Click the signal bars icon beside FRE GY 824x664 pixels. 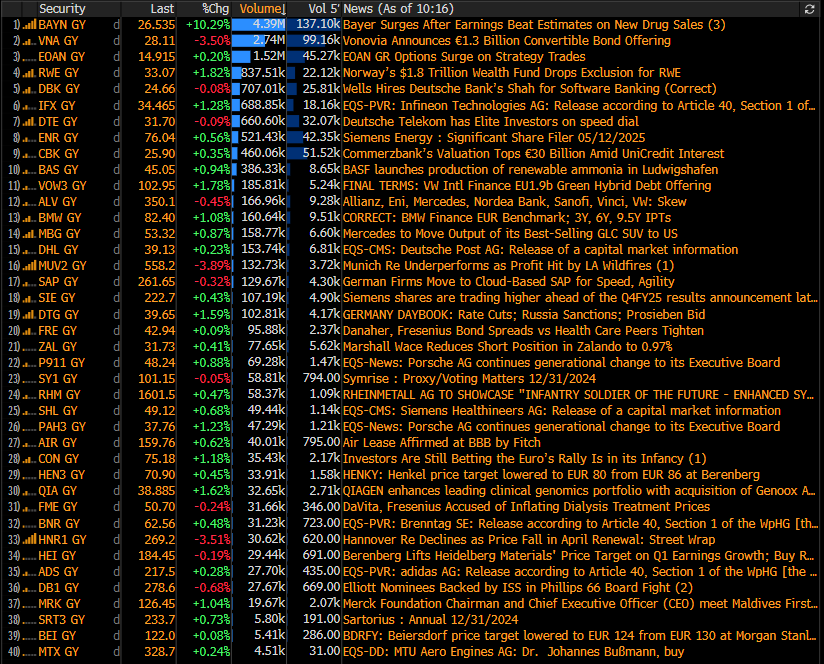29,331
